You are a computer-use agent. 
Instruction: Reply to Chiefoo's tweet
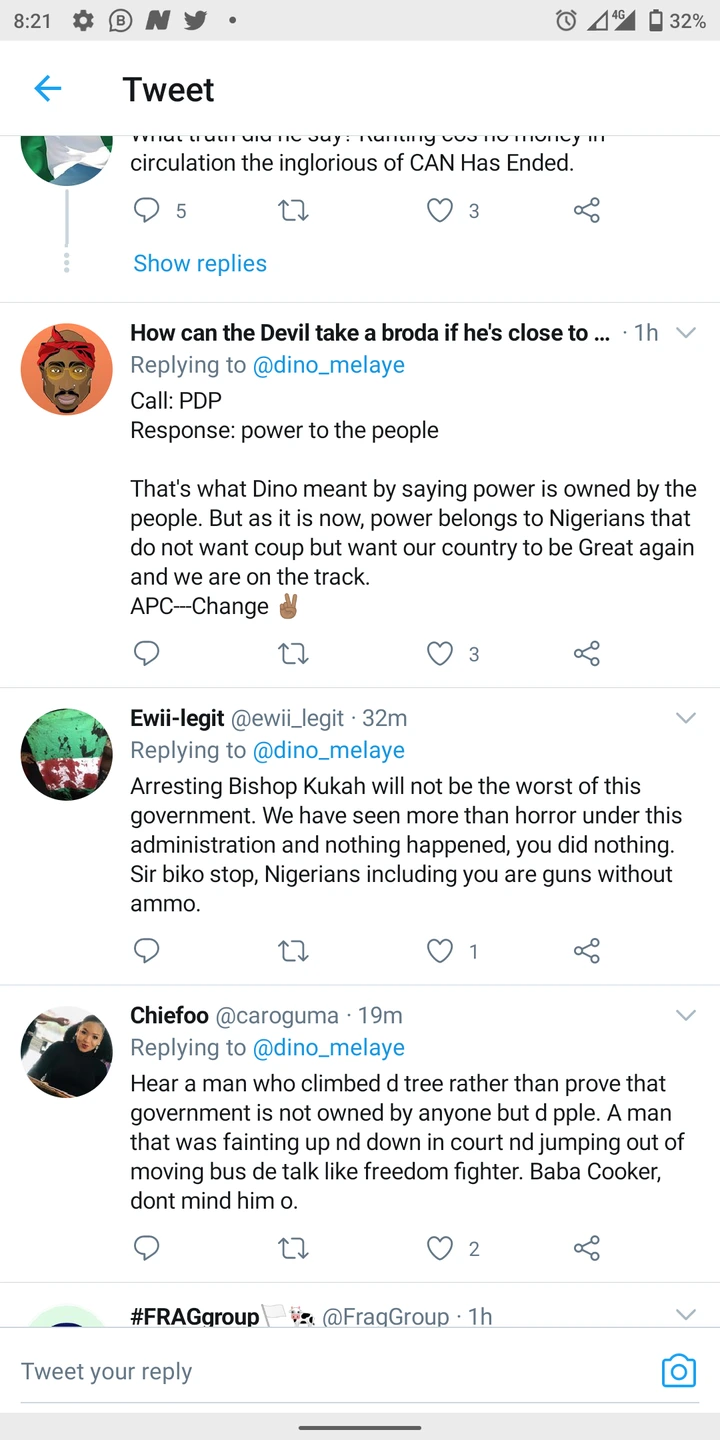147,1247
